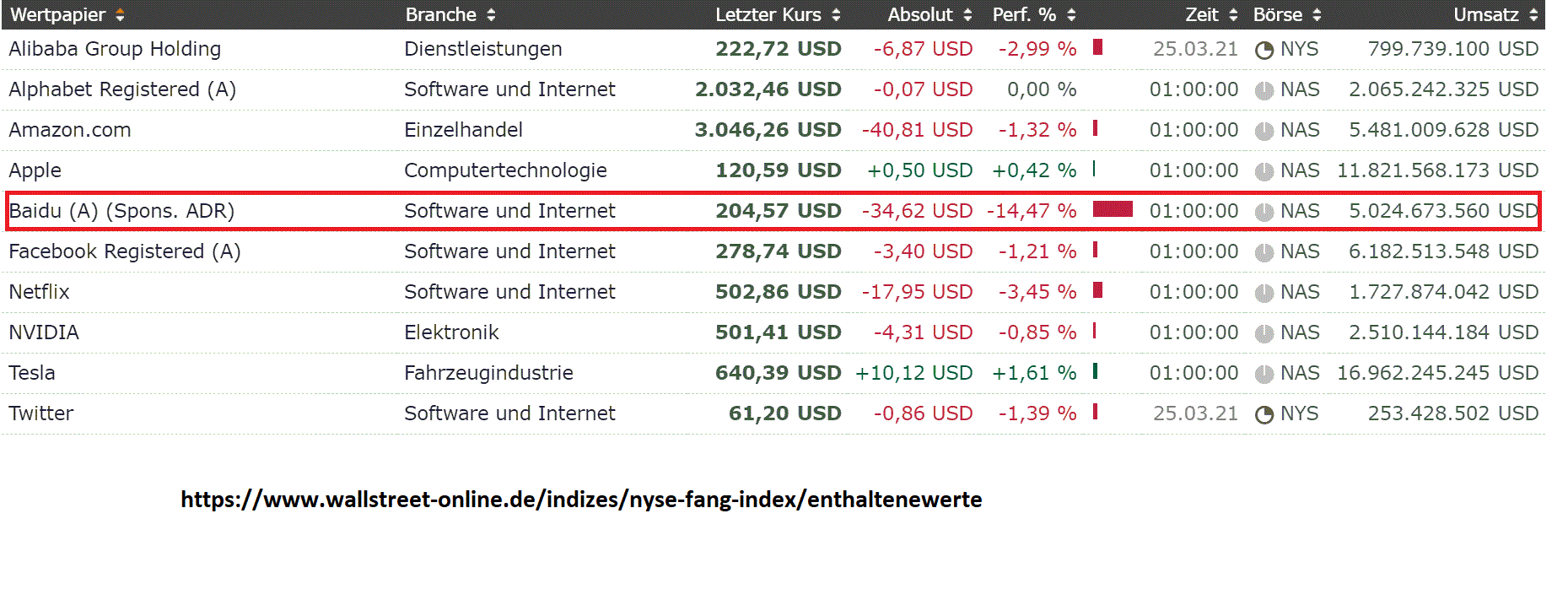Click the Umsatz column sort arrows
The height and width of the screenshot is (589, 1568).
[x=1533, y=15]
